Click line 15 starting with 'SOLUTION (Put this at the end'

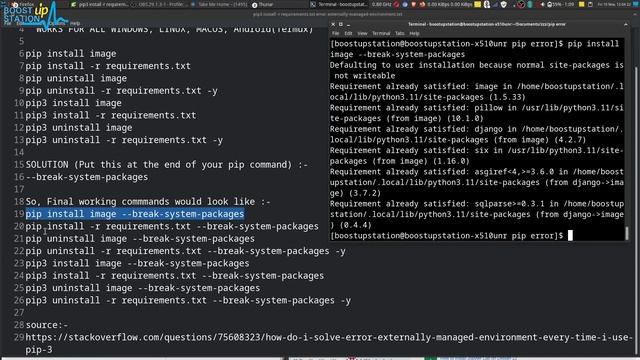167,164
